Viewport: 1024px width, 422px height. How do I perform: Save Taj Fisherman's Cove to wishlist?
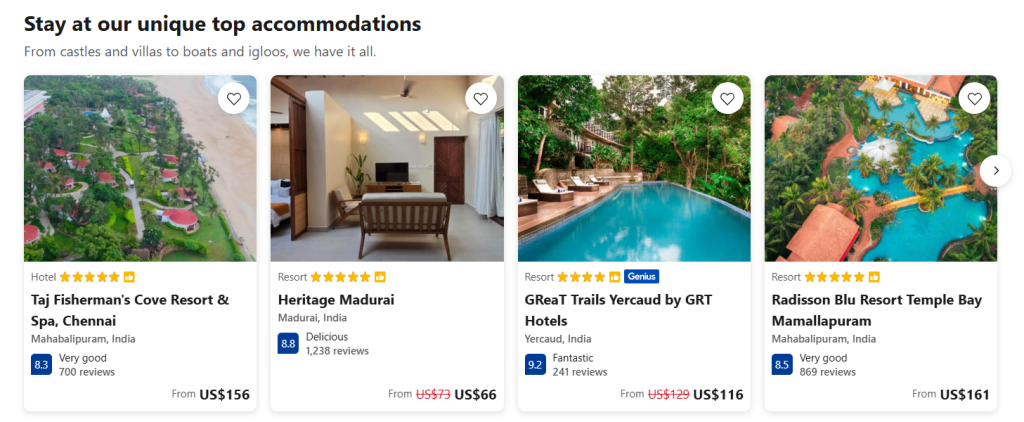[x=234, y=98]
